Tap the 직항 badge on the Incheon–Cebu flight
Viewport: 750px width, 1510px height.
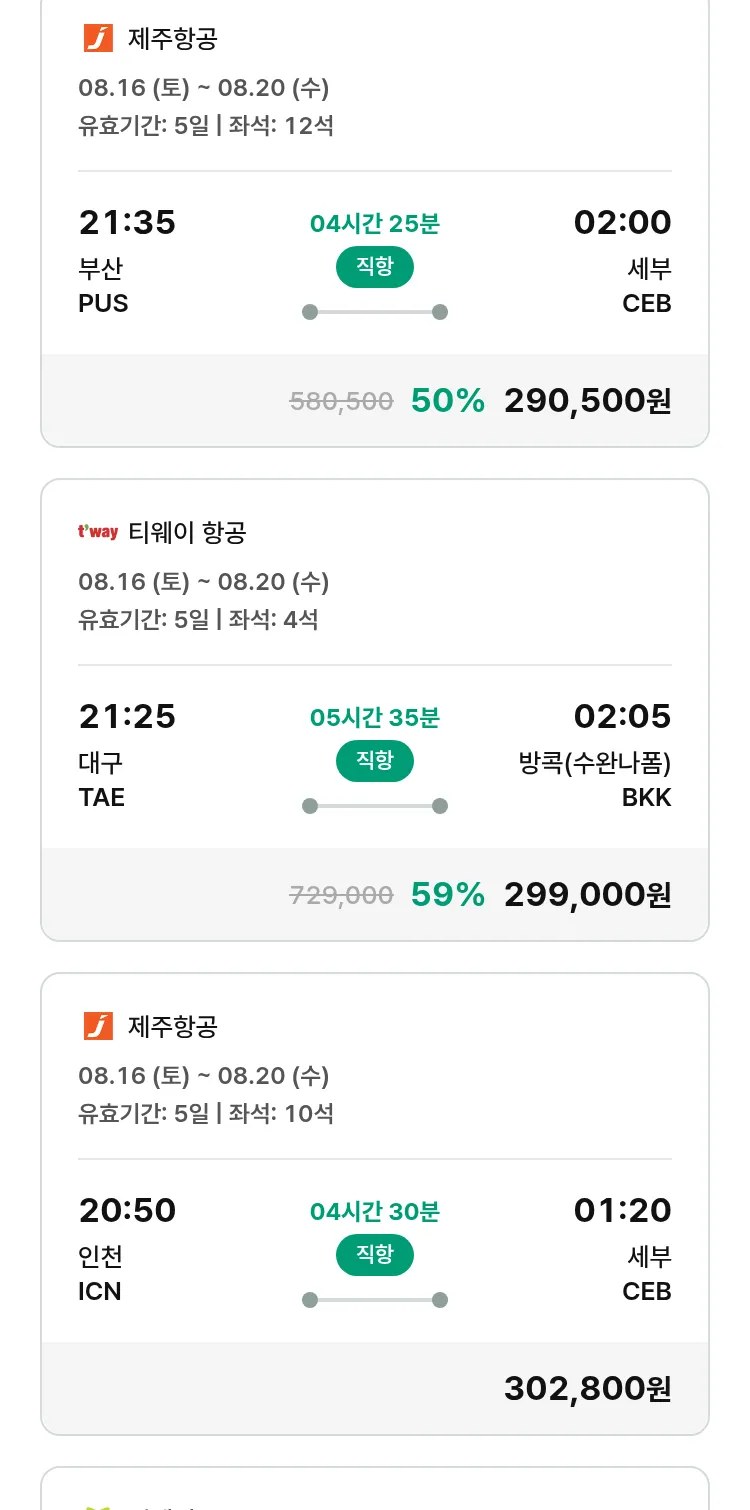(374, 1255)
